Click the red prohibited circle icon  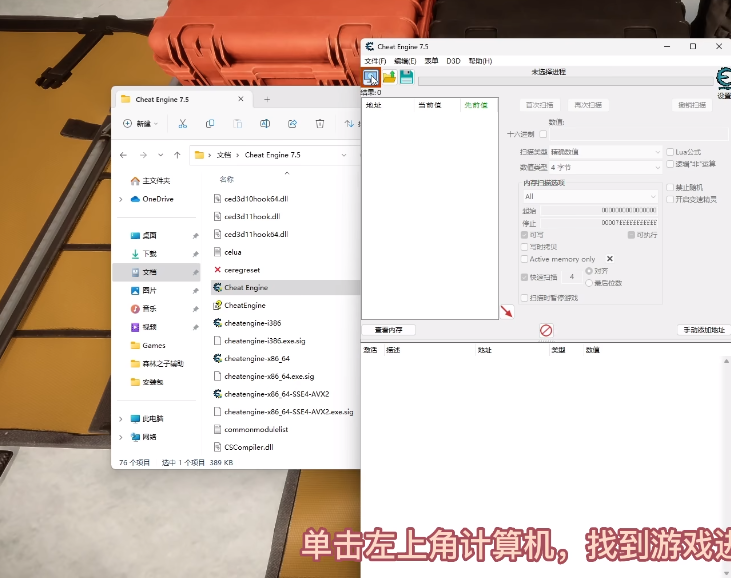tap(546, 330)
